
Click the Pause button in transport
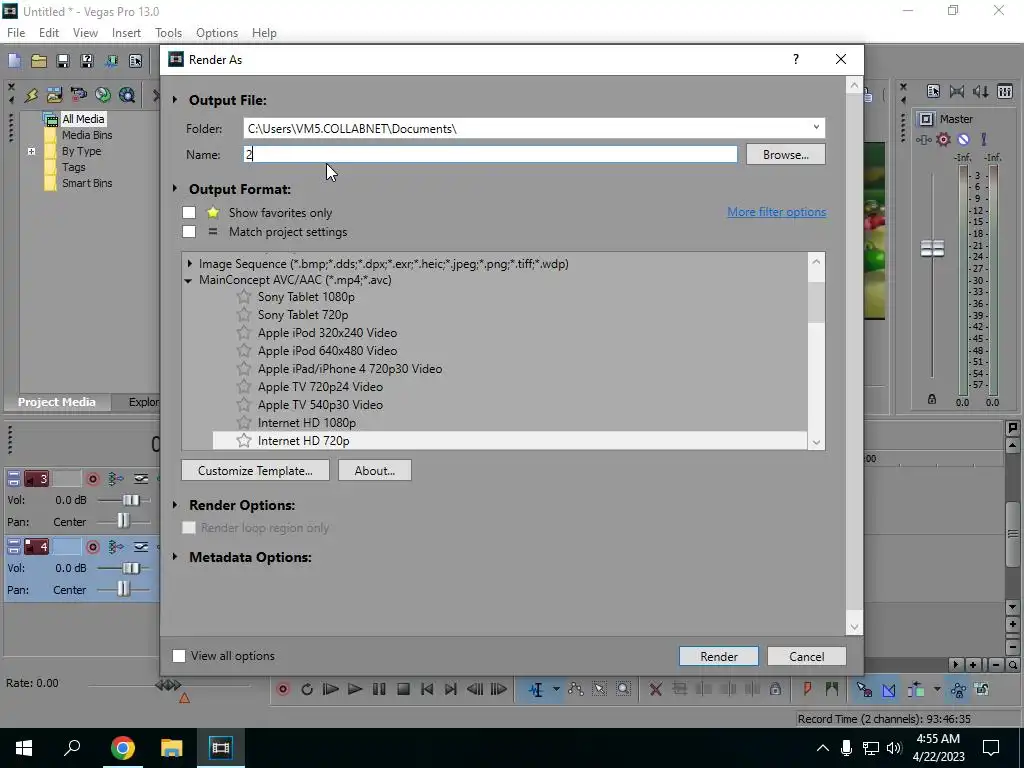tap(379, 689)
